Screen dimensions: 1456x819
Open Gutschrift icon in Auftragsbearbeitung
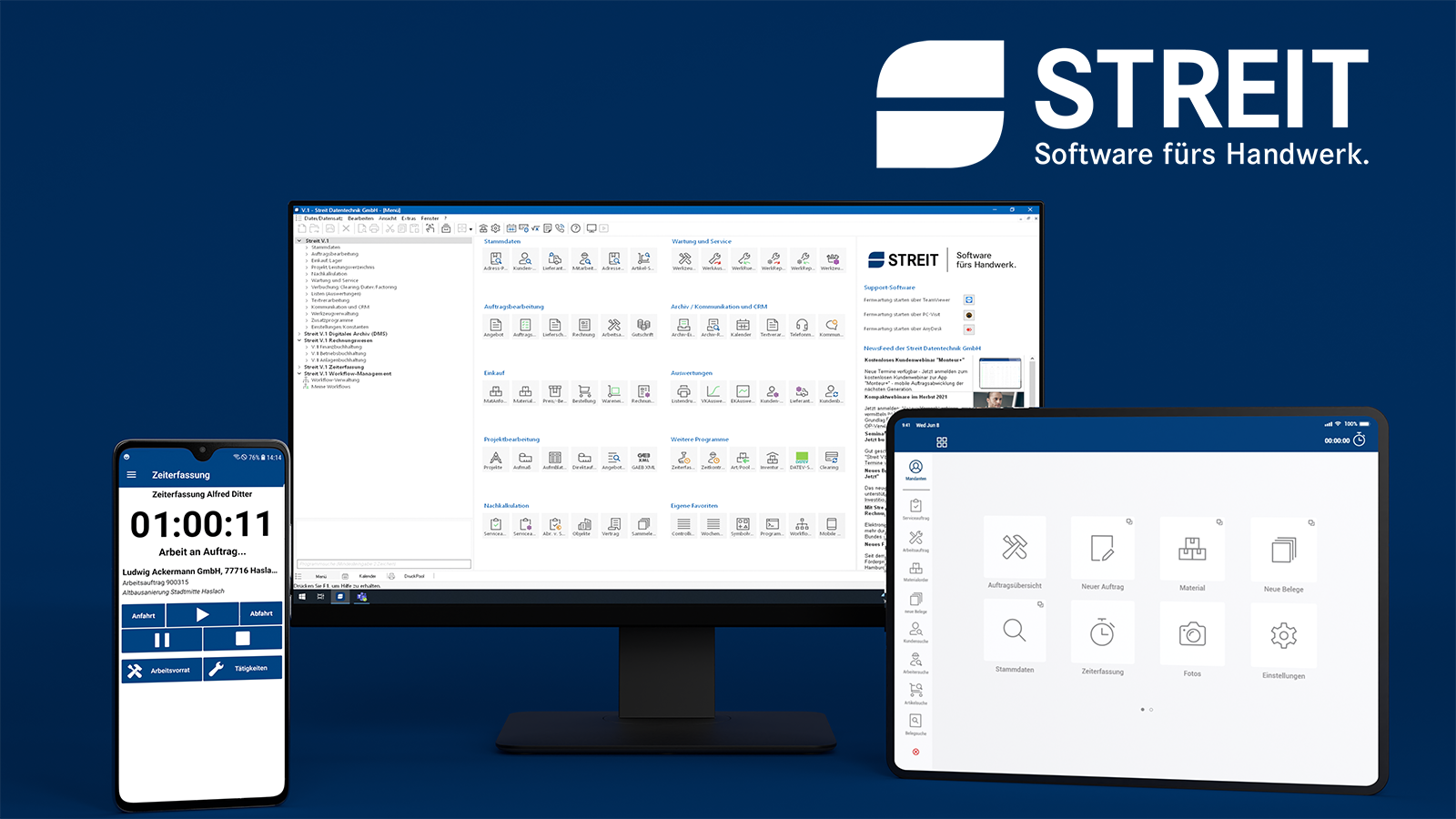pyautogui.click(x=643, y=325)
